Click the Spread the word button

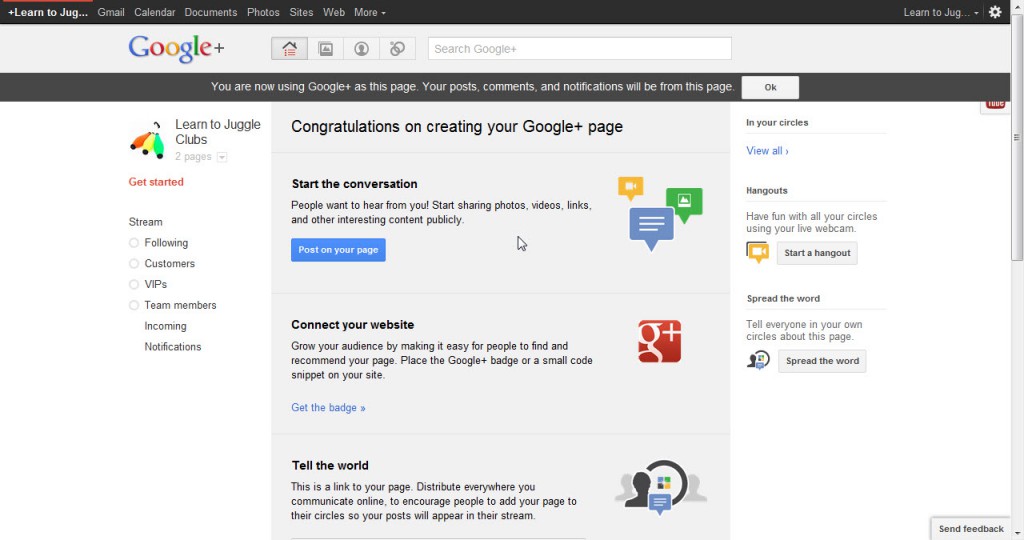click(822, 361)
